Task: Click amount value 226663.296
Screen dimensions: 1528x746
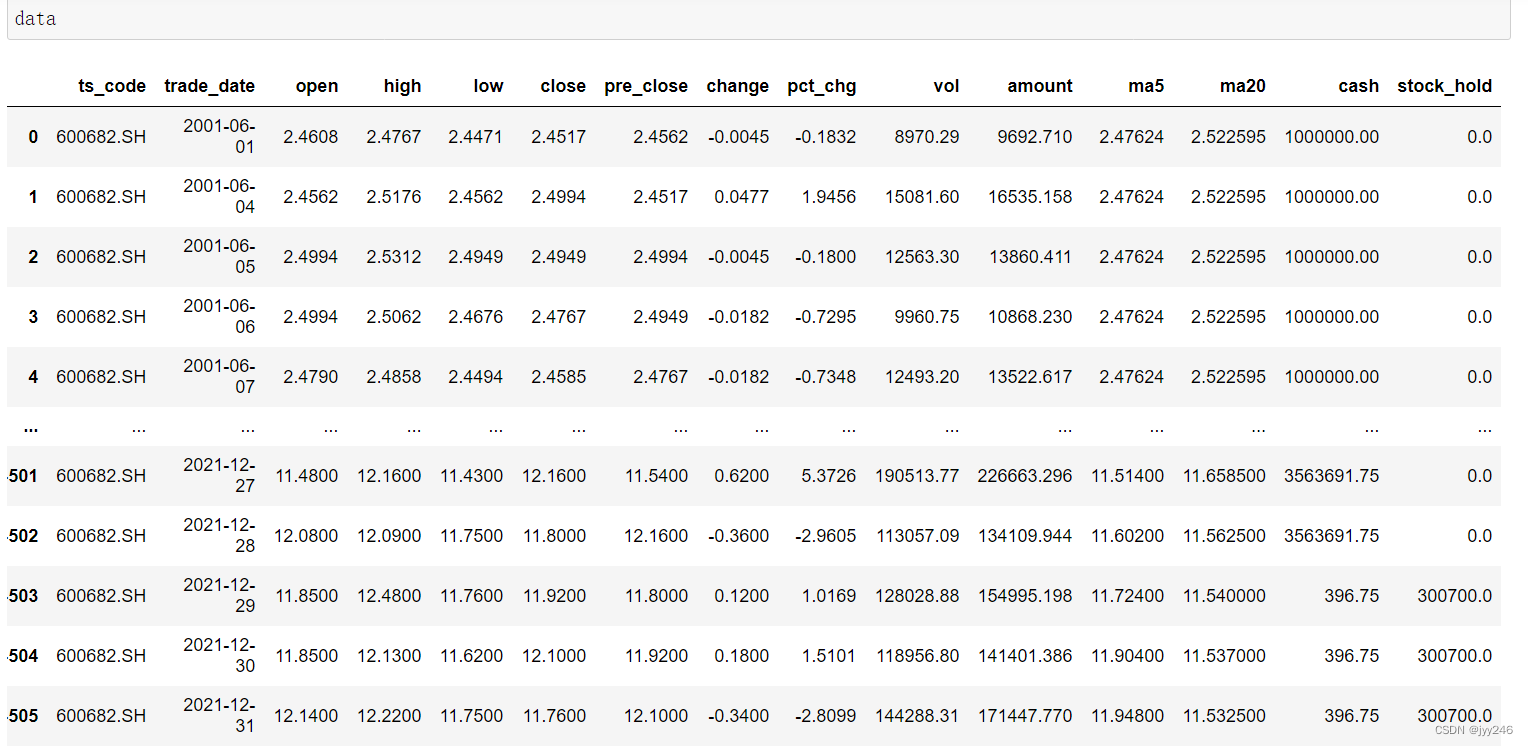Action: (1026, 476)
